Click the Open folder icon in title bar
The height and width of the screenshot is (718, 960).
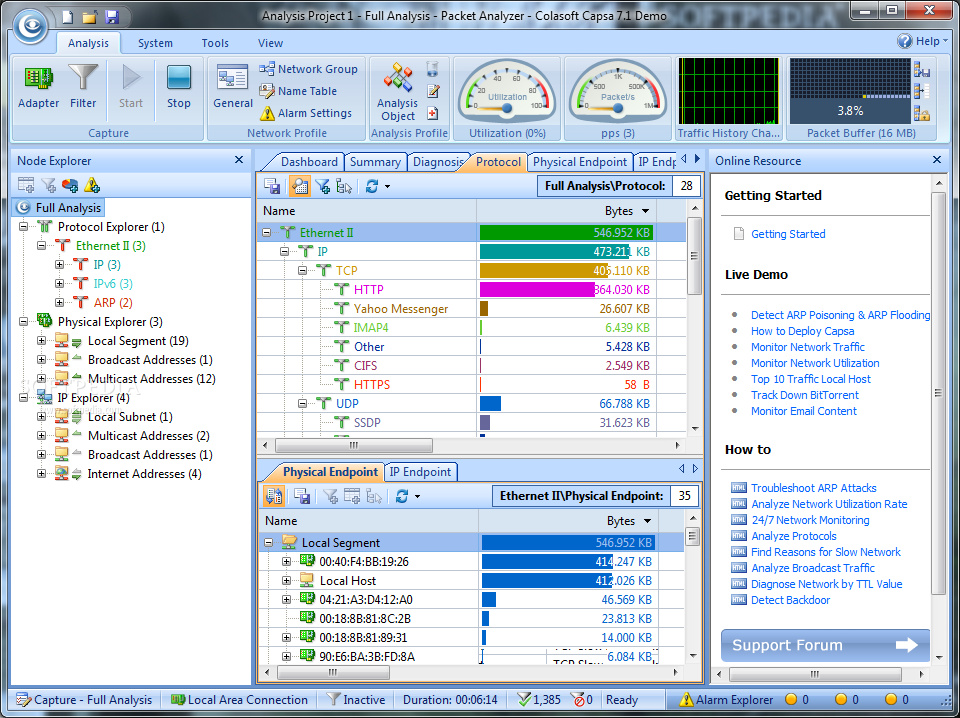[89, 17]
